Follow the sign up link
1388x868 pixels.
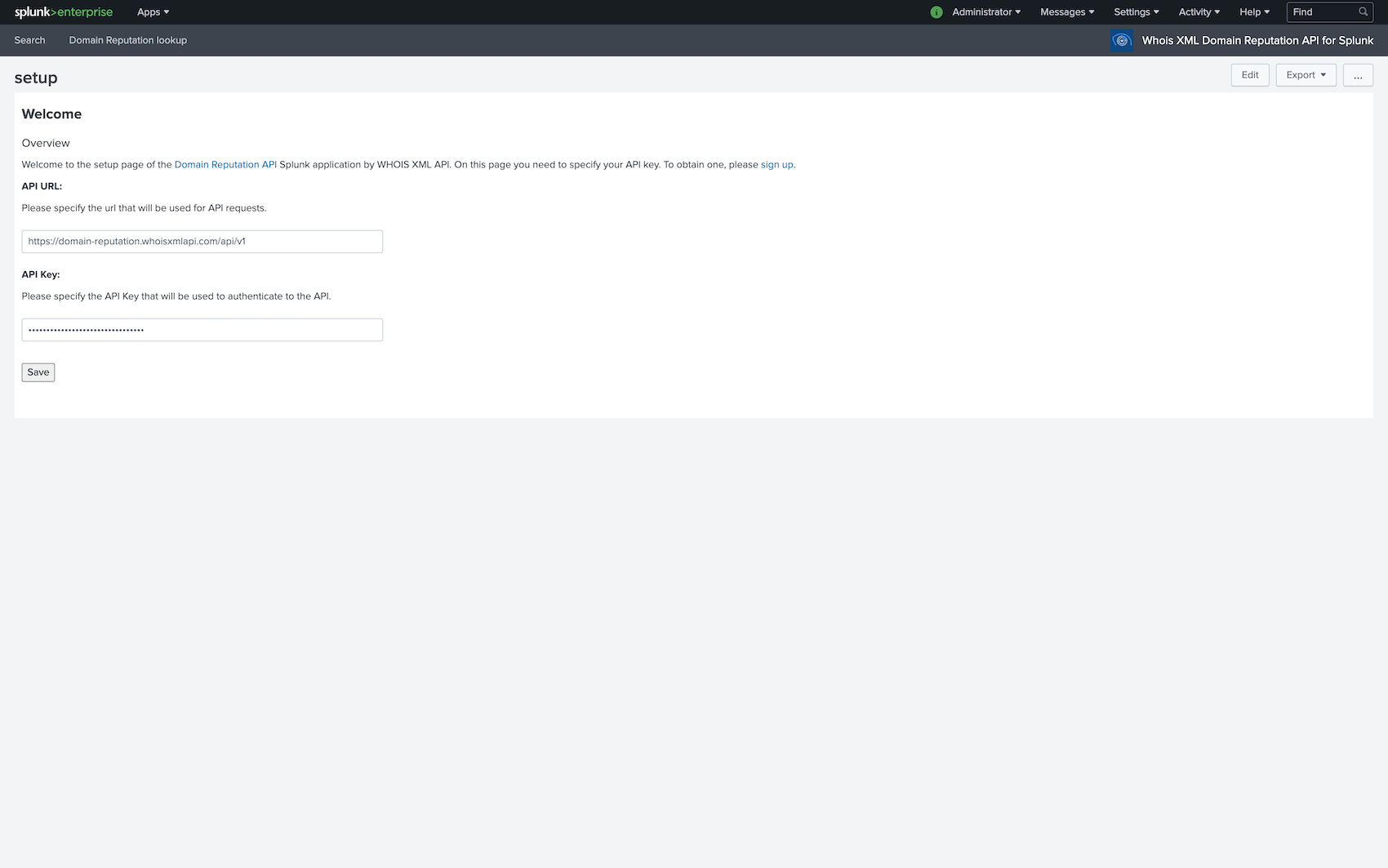776,165
